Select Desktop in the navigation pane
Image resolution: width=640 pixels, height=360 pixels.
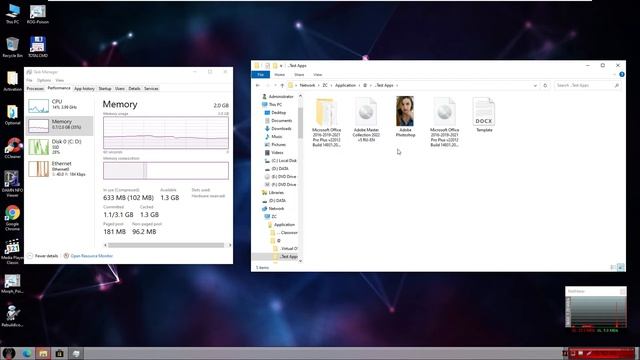point(275,112)
